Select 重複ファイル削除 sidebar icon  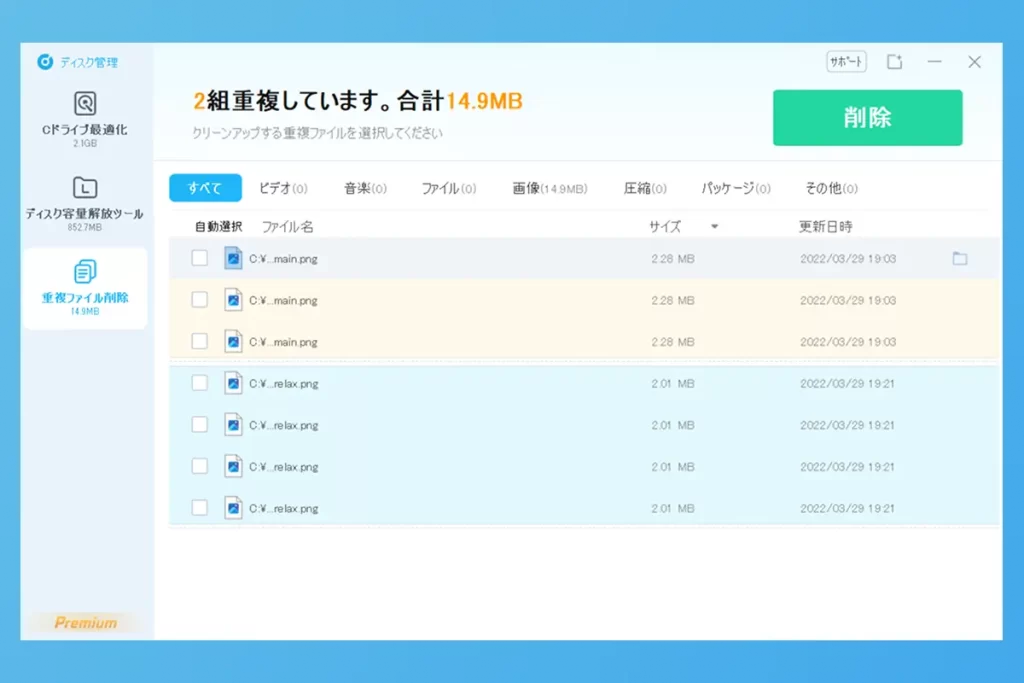[x=85, y=271]
